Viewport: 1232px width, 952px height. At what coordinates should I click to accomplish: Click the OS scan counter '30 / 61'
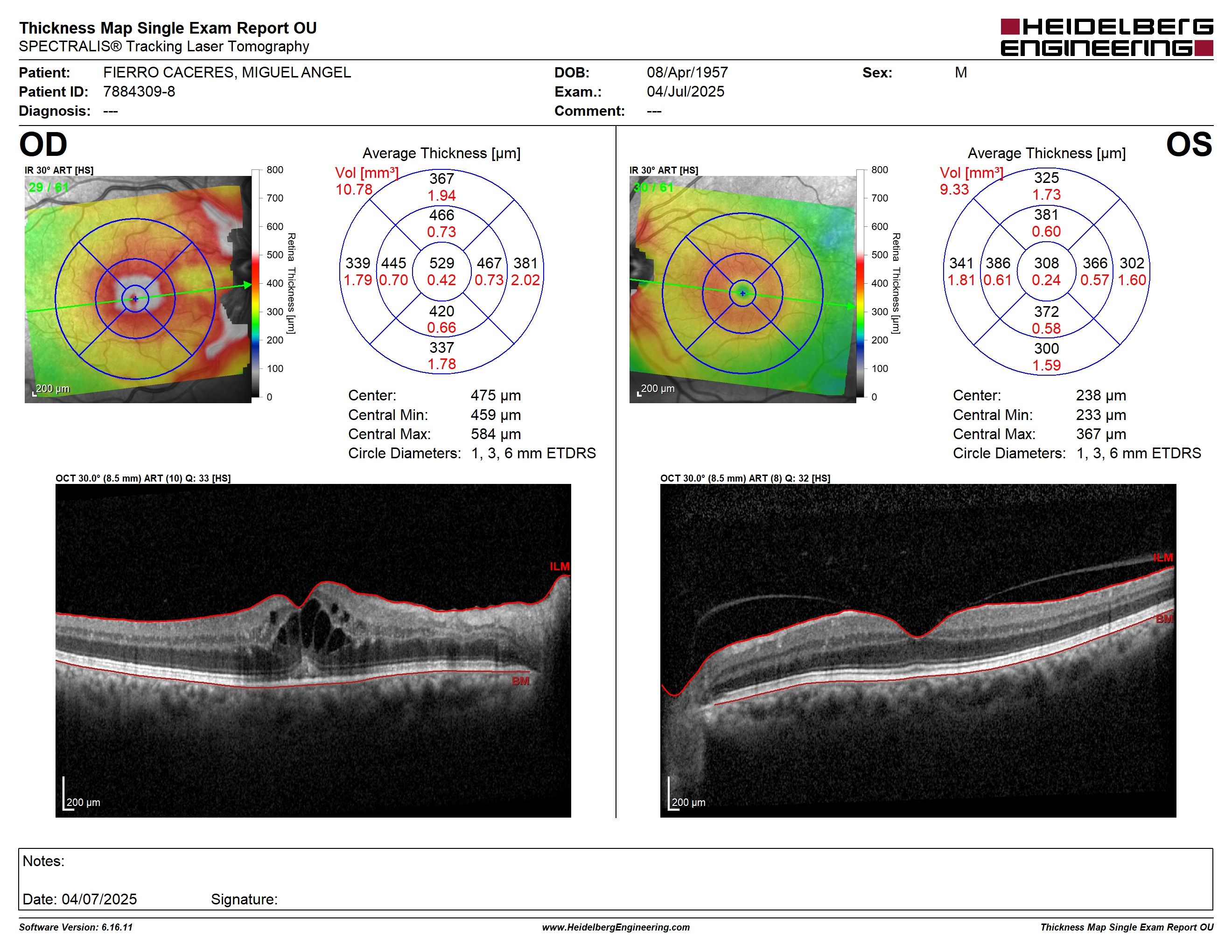tap(653, 187)
